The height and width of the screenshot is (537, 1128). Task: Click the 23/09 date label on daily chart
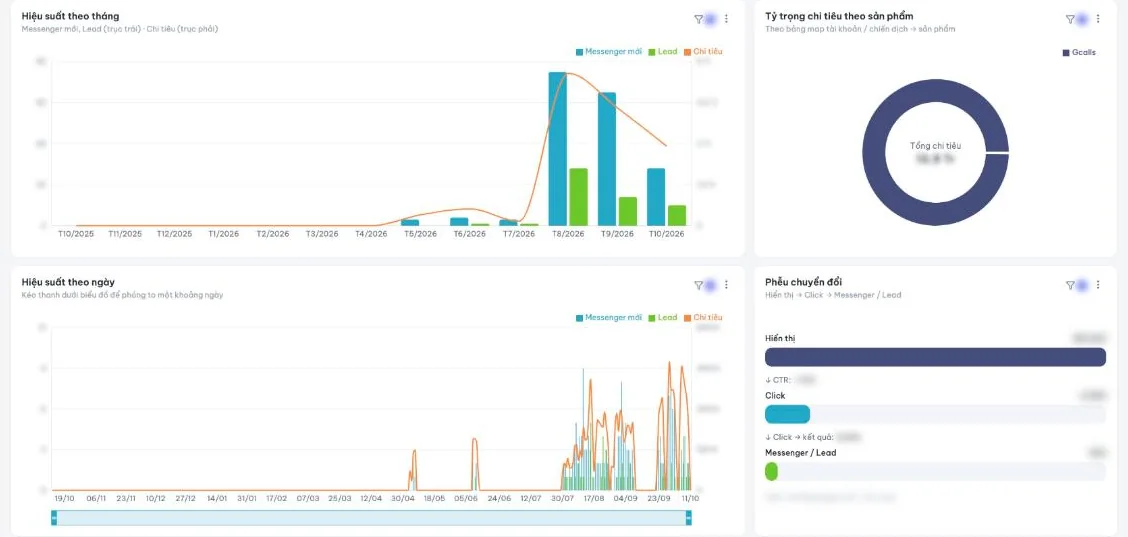658,498
